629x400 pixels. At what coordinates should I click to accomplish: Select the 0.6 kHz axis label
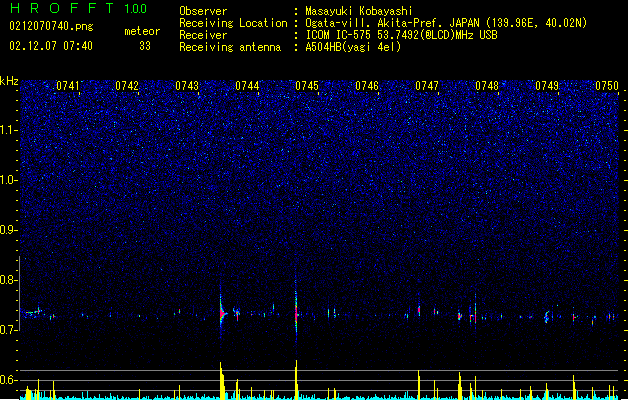coord(9,380)
